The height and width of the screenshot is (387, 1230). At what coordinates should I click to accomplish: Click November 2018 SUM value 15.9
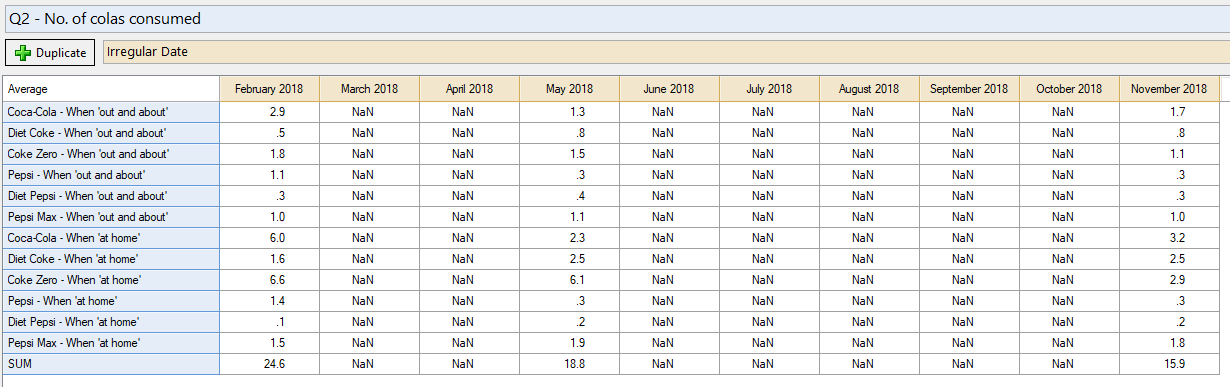pos(1169,364)
